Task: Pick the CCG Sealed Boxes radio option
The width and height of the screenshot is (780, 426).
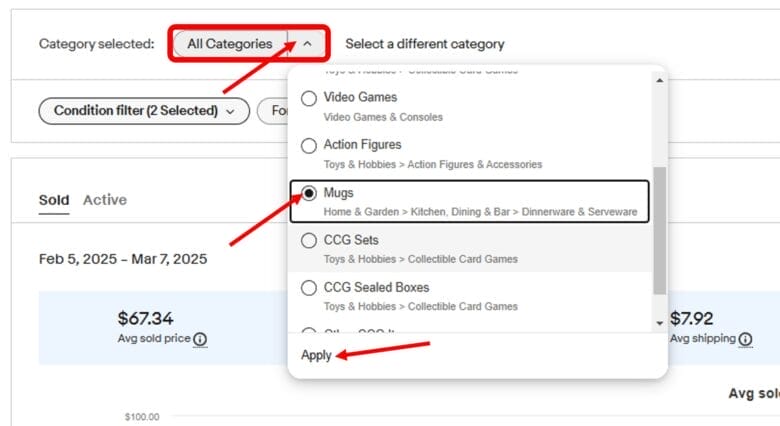Action: pyautogui.click(x=309, y=288)
